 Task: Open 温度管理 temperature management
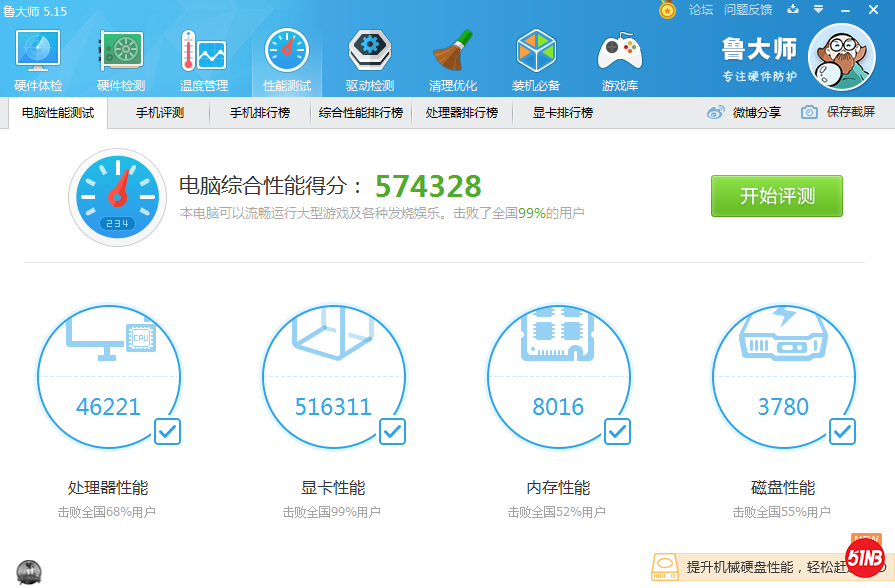203,57
